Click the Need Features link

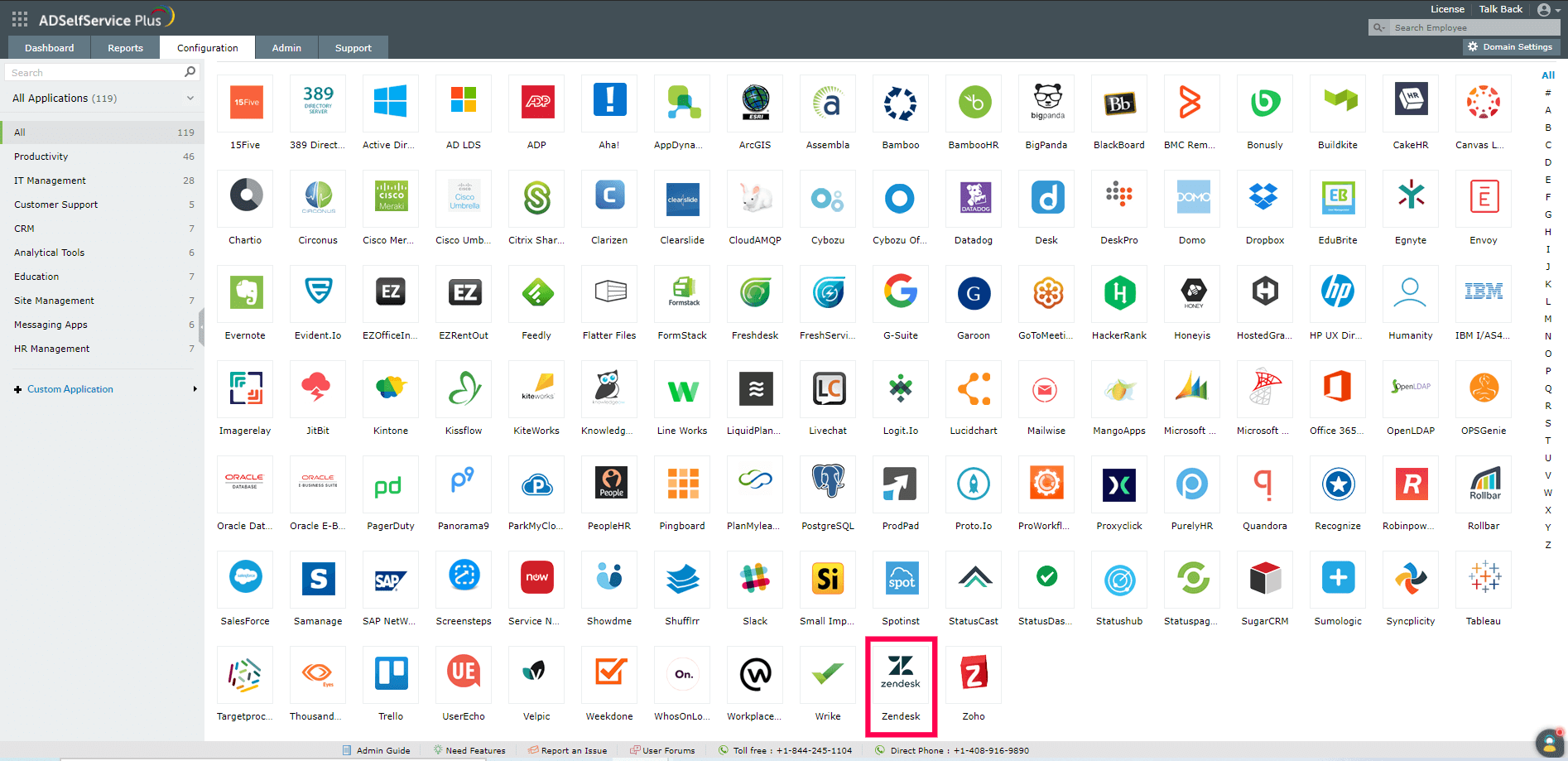point(469,750)
